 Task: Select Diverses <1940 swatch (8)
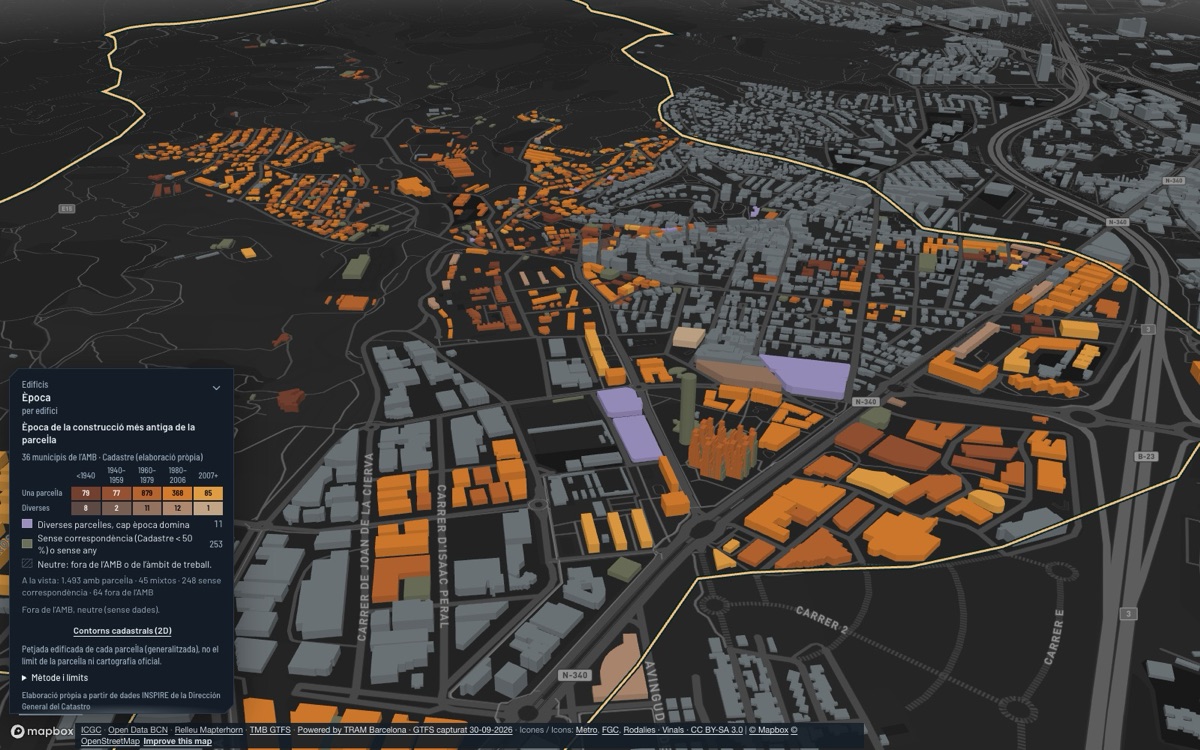point(86,508)
